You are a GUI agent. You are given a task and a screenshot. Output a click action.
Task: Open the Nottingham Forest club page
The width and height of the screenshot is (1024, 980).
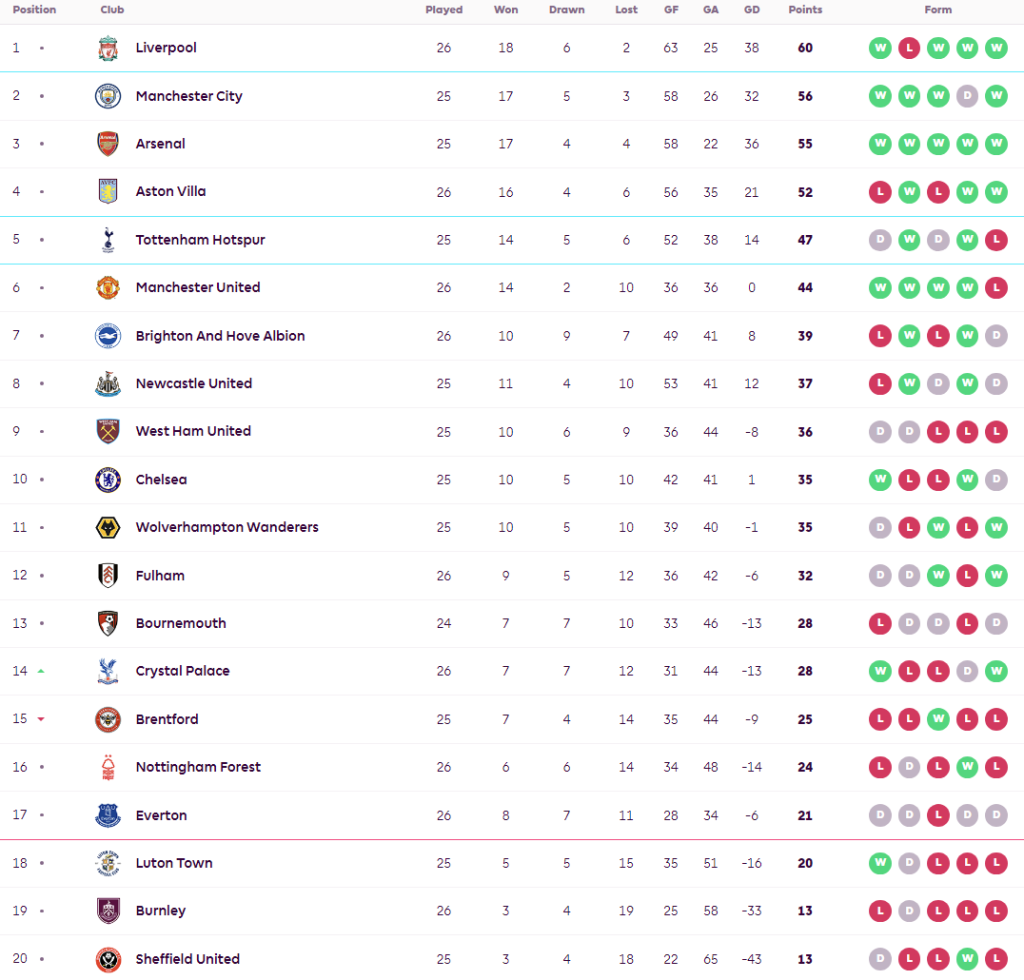point(198,767)
